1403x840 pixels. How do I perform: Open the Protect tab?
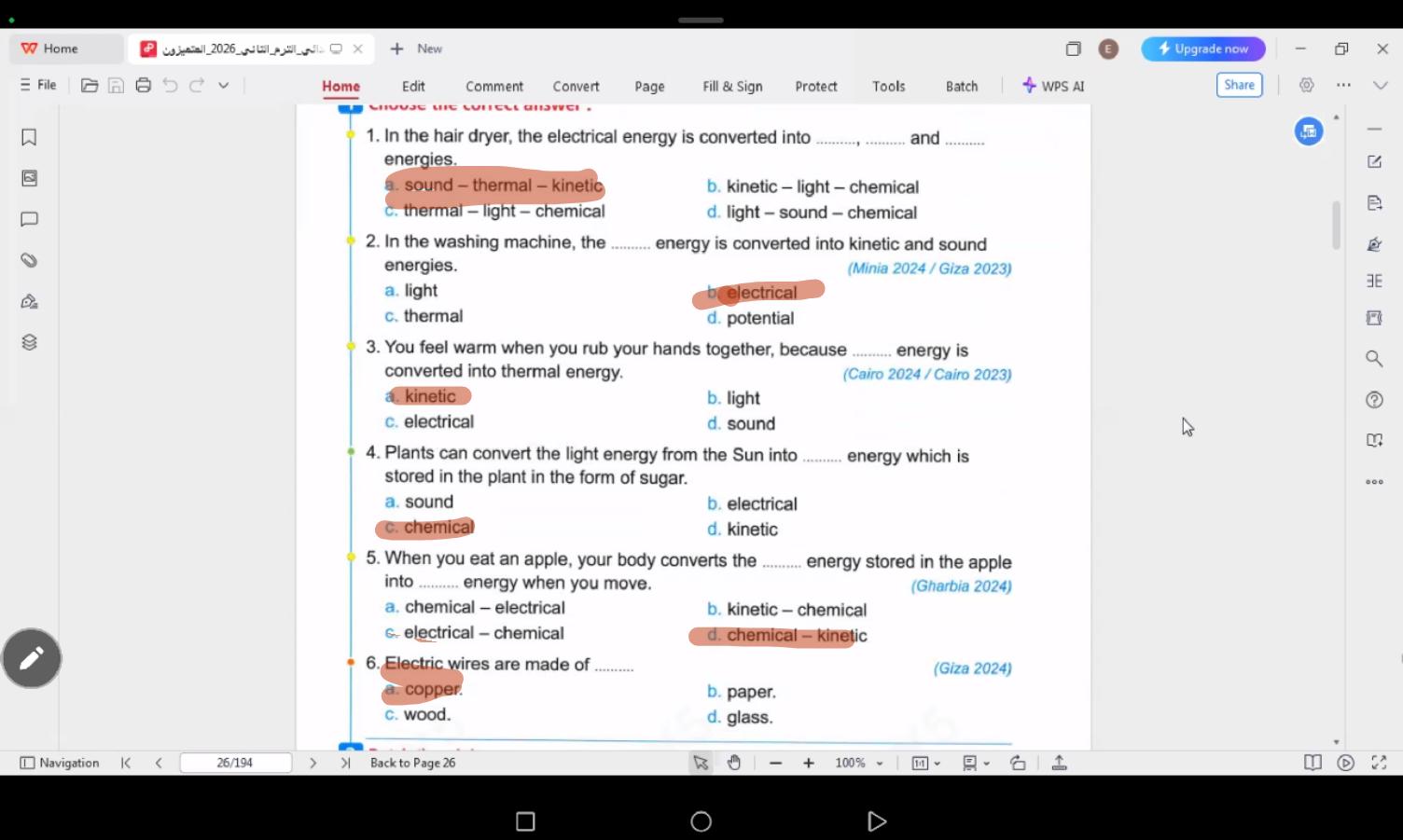coord(816,86)
